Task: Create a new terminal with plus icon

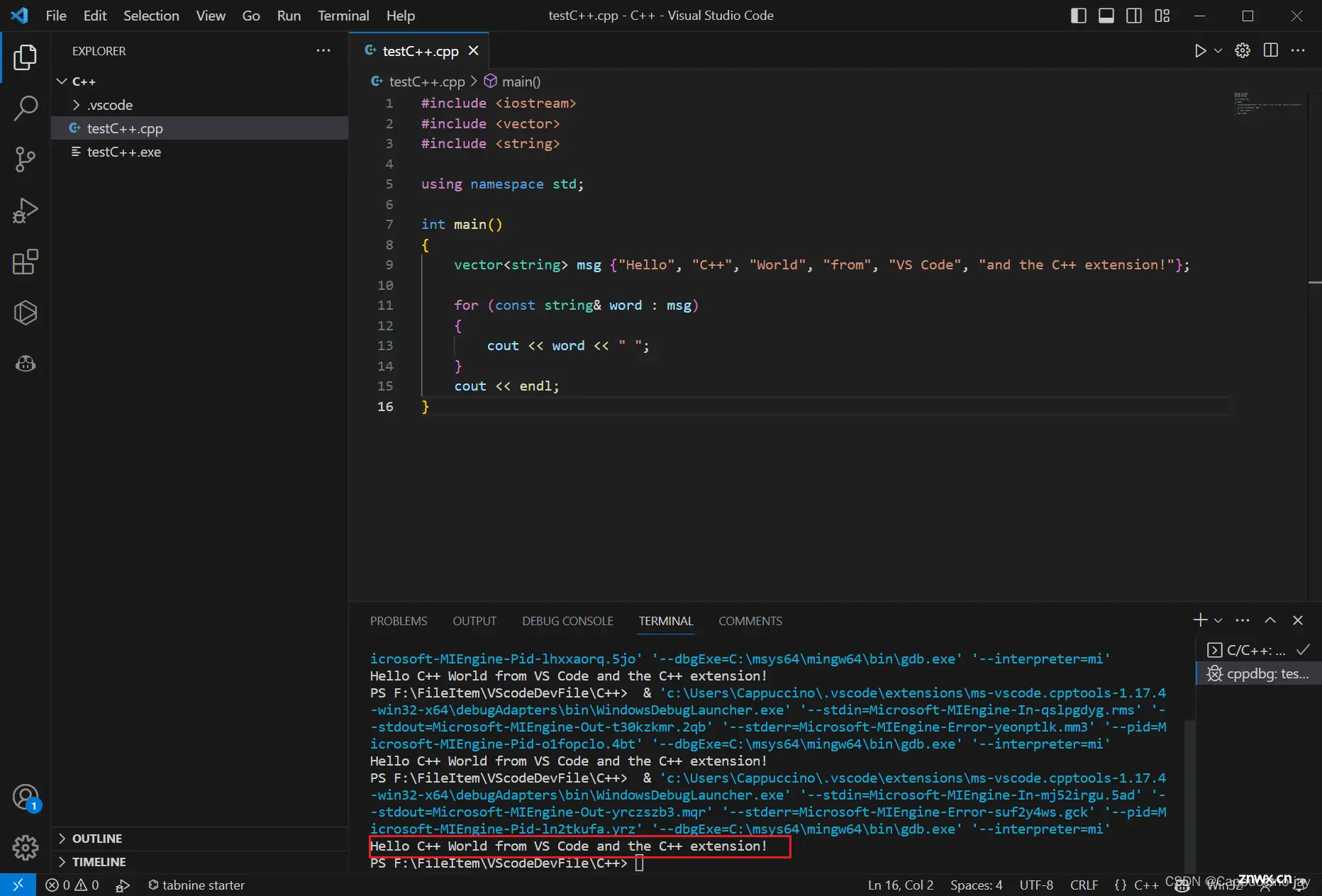Action: click(1200, 620)
